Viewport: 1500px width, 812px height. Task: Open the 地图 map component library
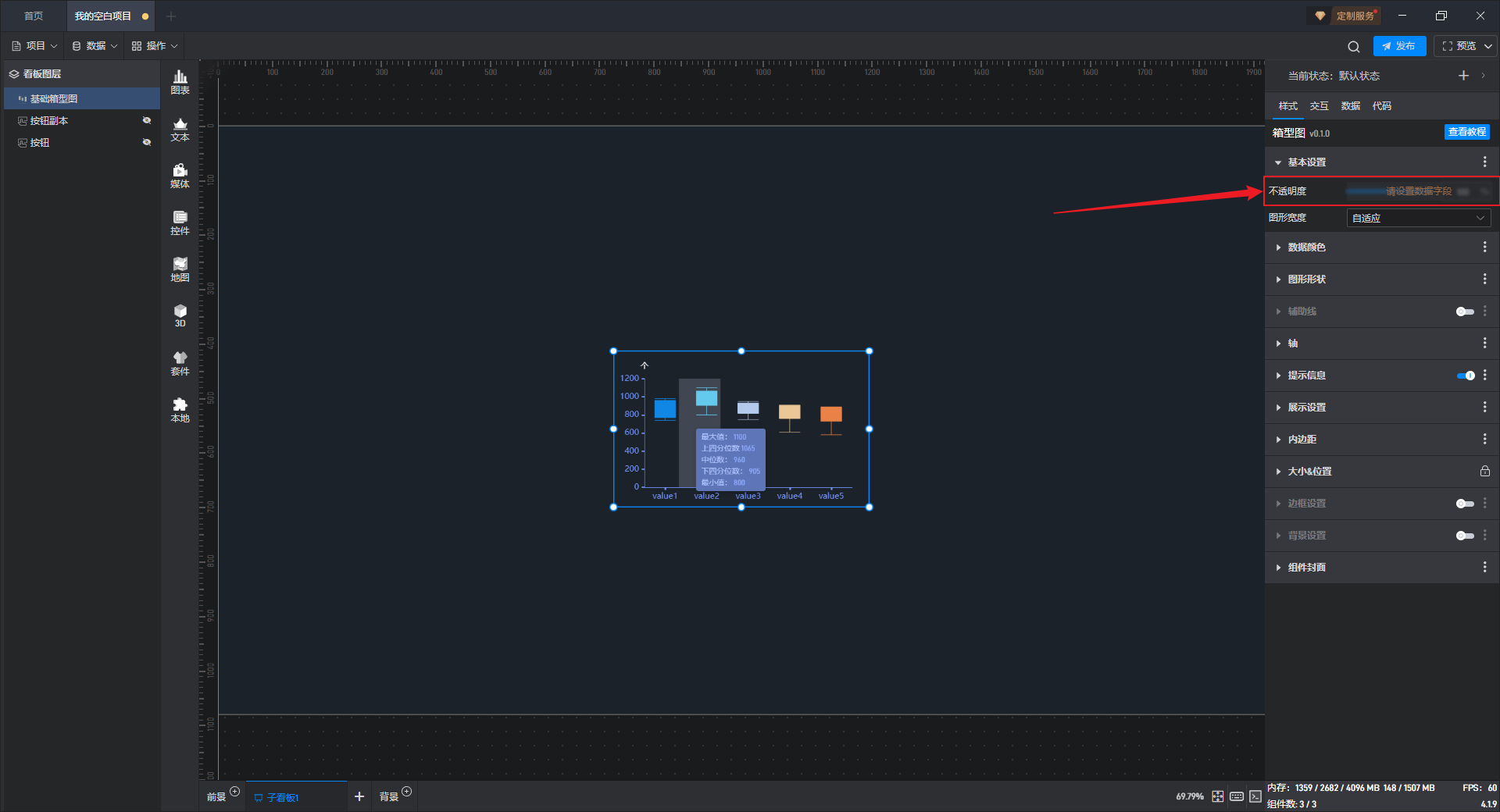point(180,269)
